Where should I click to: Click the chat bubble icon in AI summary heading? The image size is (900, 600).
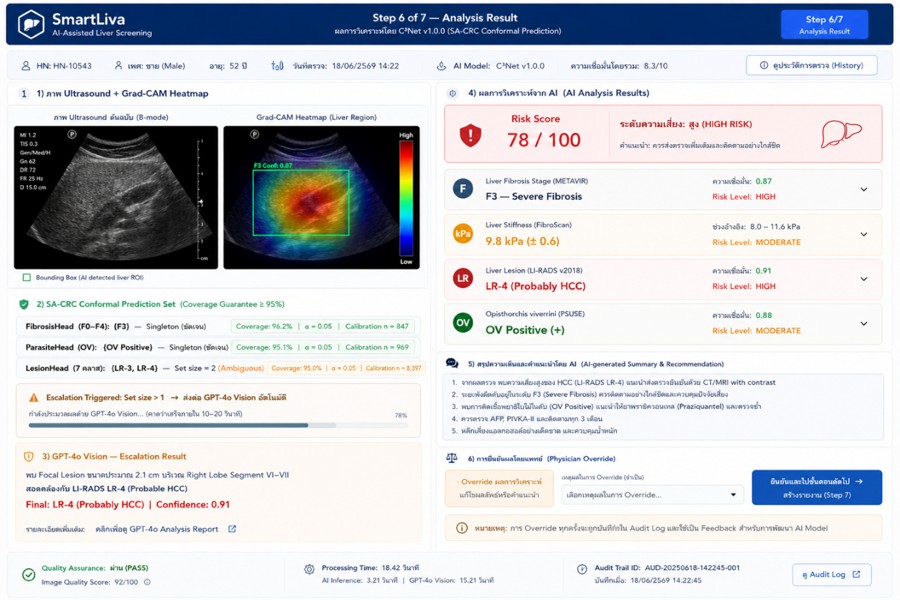[x=452, y=363]
